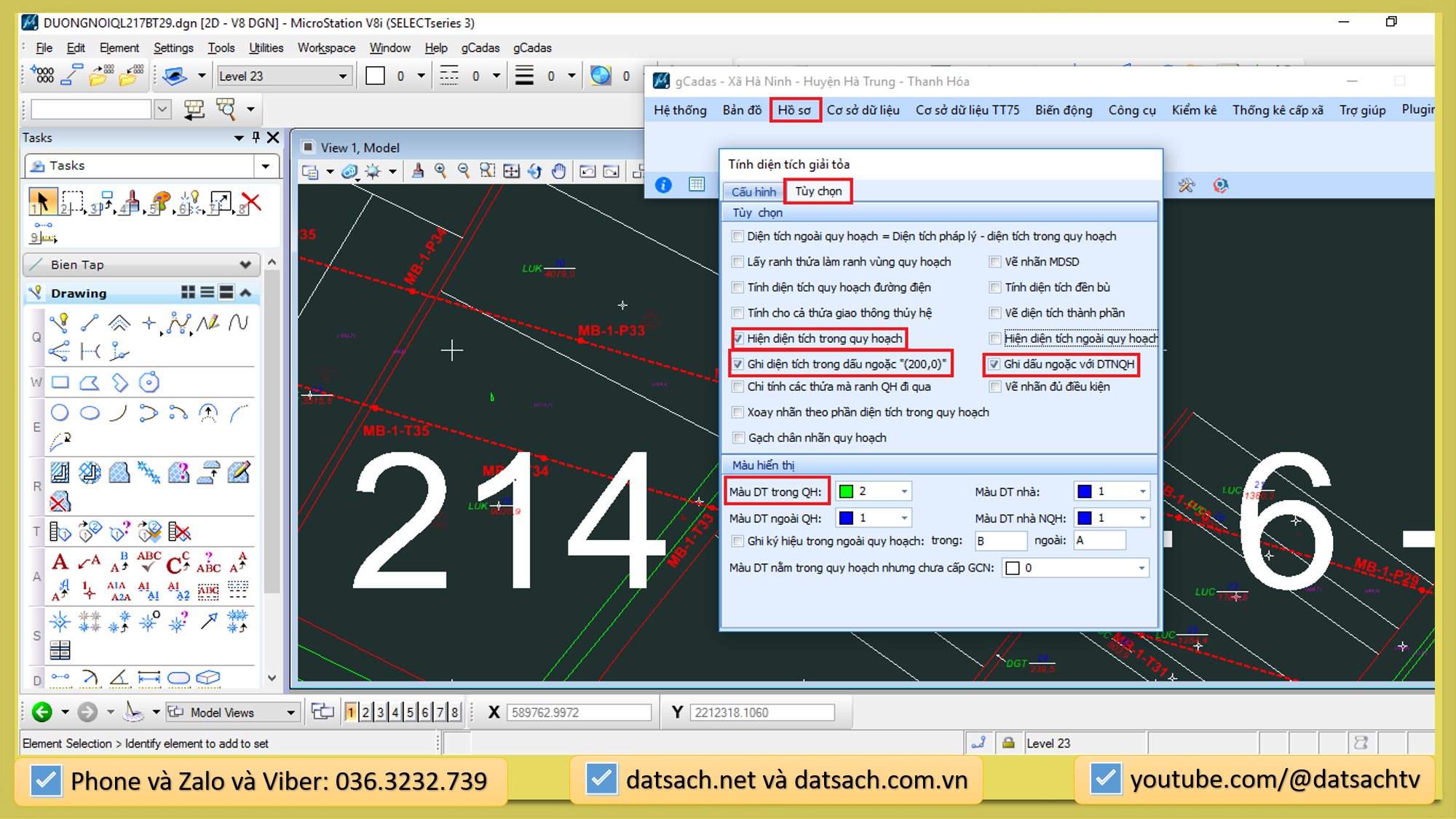1456x819 pixels.
Task: Click the 'trong' symbol text field containing B
Action: point(1000,541)
